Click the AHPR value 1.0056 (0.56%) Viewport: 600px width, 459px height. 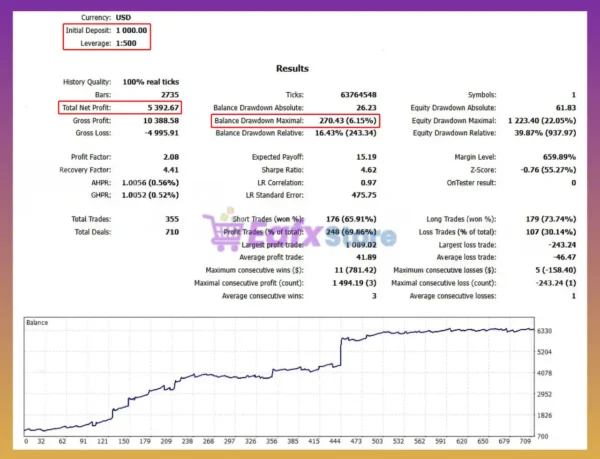click(x=150, y=183)
